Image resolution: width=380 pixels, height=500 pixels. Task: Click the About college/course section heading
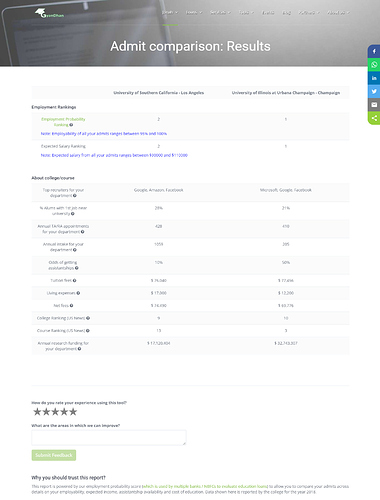(53, 178)
